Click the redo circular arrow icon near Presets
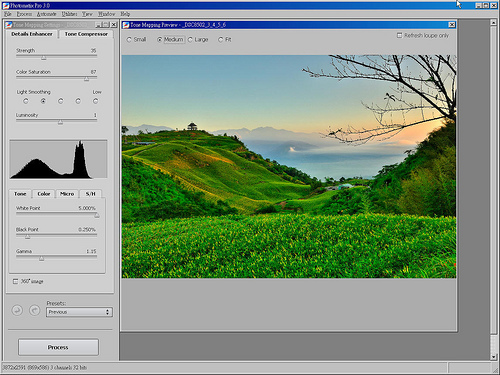 coord(35,311)
